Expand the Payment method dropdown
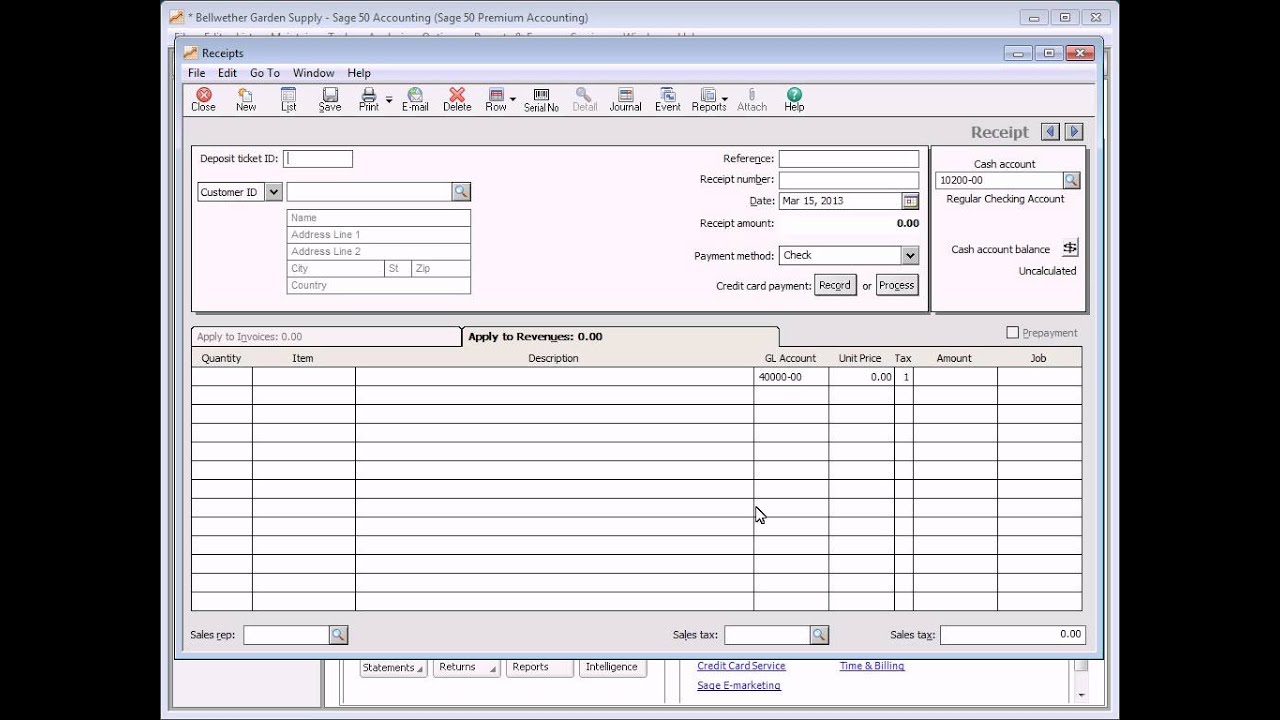1280x720 pixels. click(909, 255)
